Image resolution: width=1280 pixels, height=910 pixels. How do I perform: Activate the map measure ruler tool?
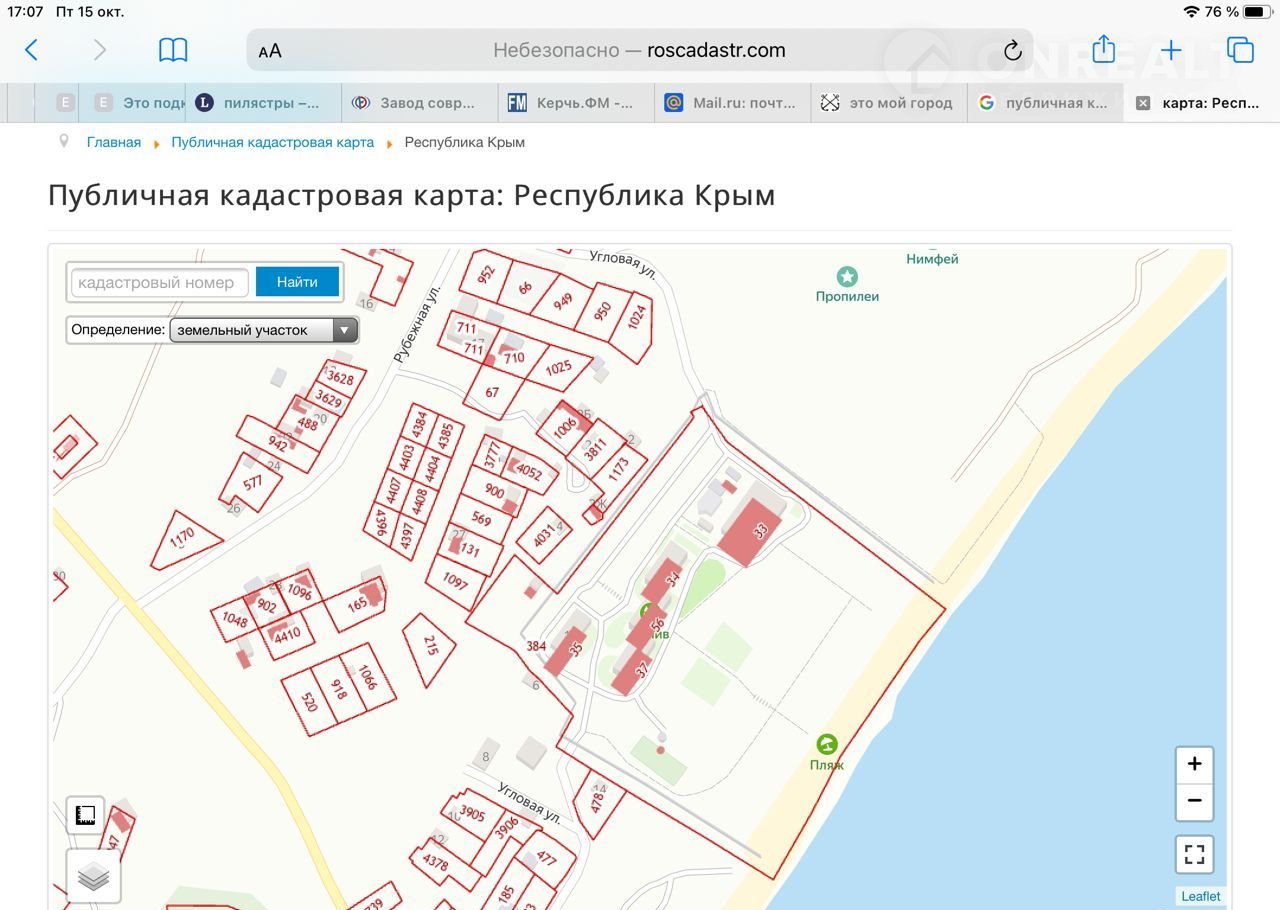pyautogui.click(x=86, y=815)
